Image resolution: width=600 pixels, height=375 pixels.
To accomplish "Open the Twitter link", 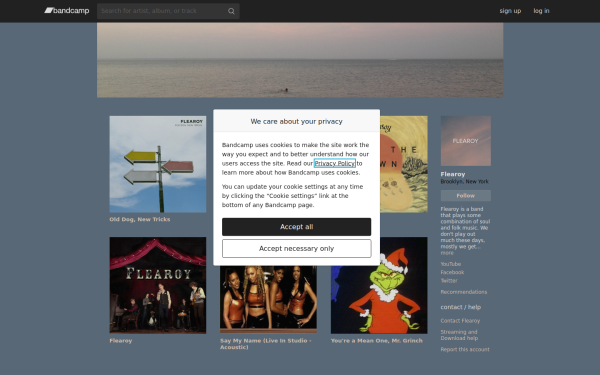I will coord(449,280).
